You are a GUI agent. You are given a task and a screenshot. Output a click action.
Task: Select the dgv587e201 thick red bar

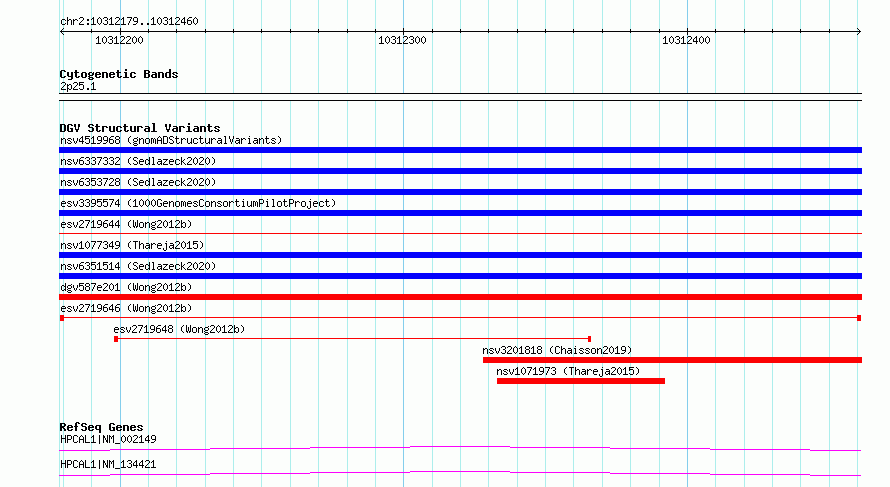point(460,297)
